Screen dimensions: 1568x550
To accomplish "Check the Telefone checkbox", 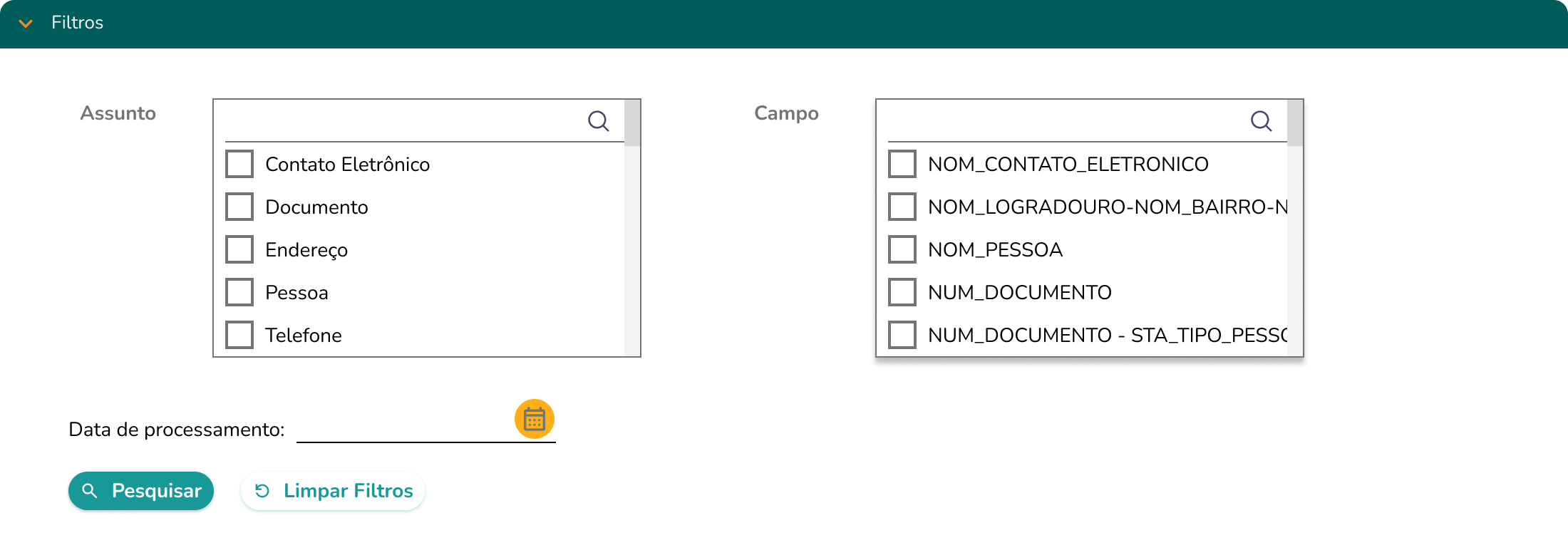I will (239, 335).
